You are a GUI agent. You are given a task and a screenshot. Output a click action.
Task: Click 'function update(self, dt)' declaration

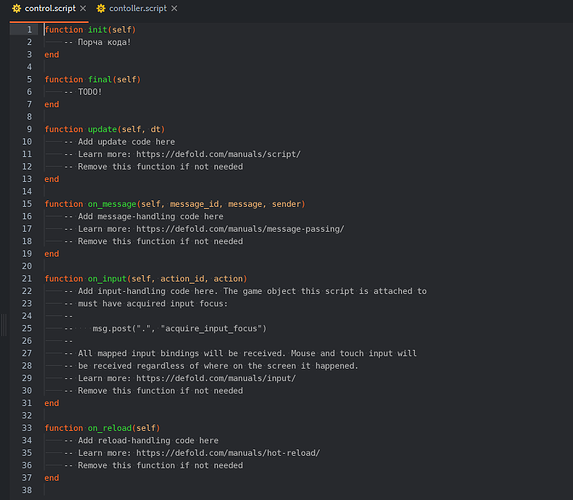pos(105,129)
